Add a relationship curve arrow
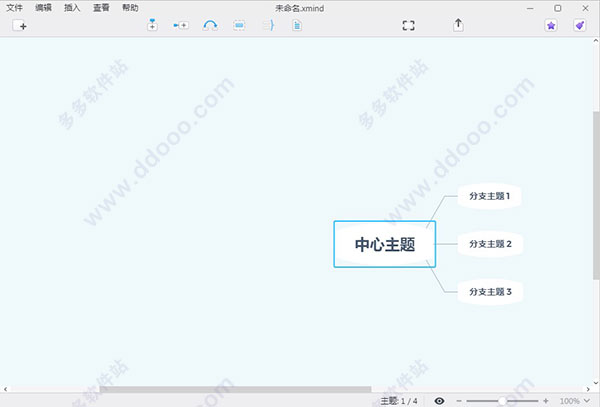Image resolution: width=600 pixels, height=407 pixels. [x=210, y=25]
